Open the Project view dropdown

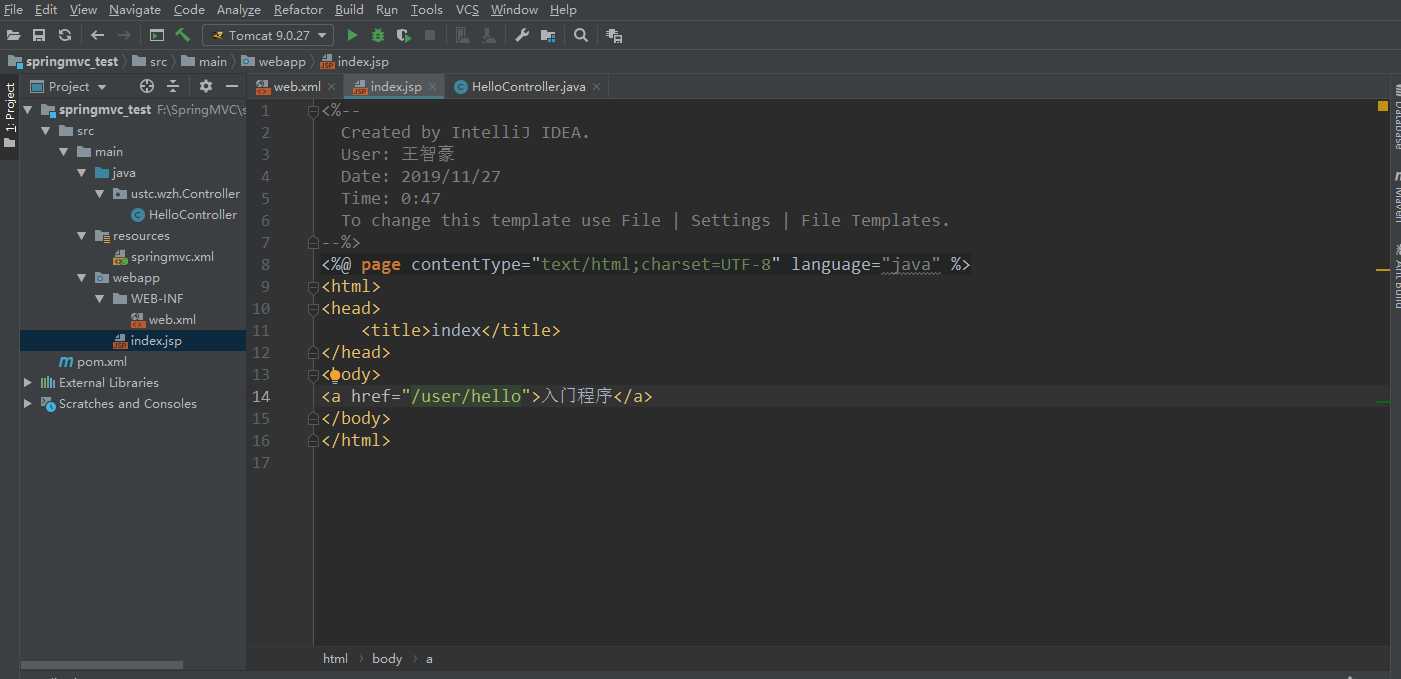pos(69,86)
